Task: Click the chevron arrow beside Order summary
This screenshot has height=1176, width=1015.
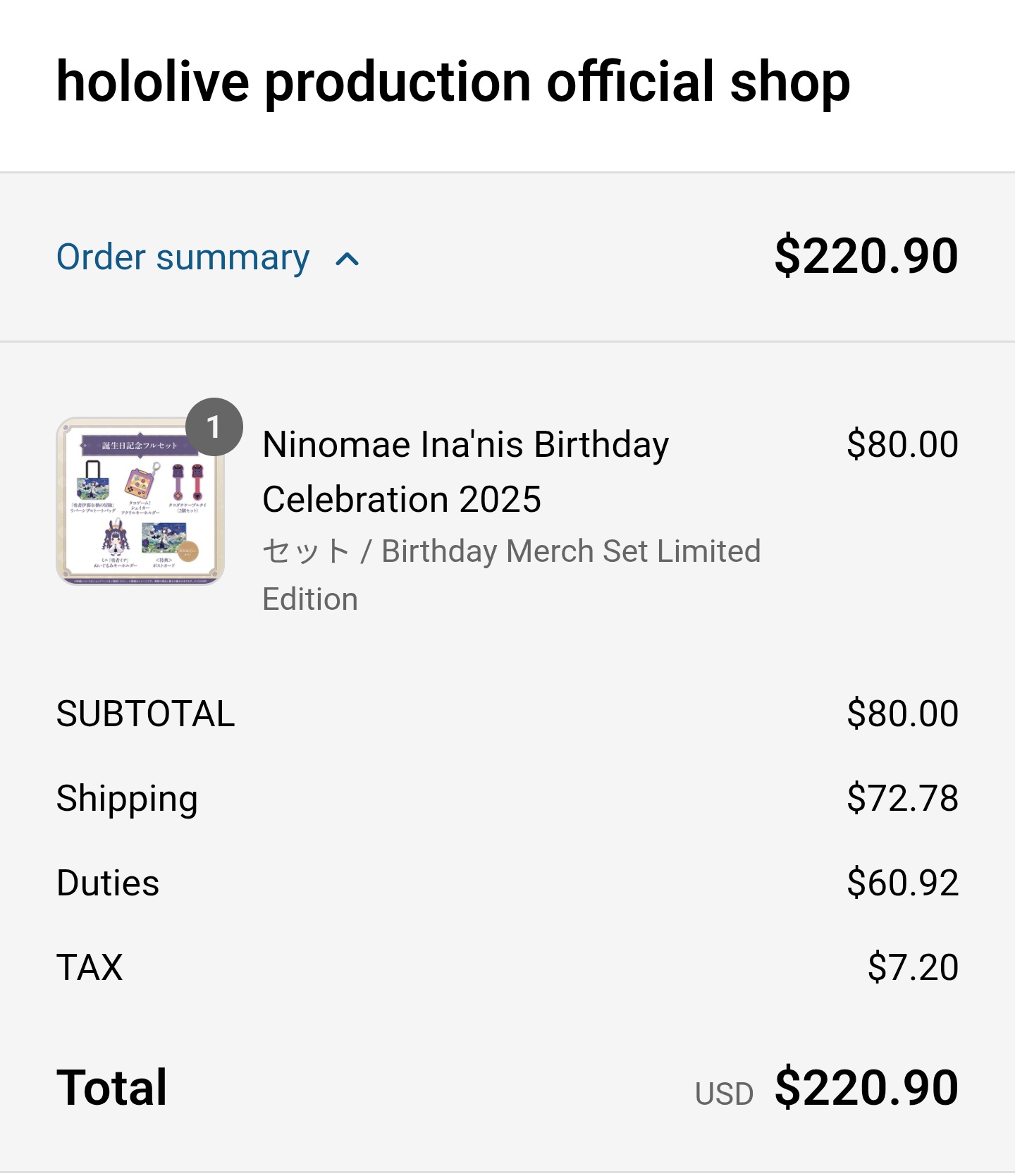Action: [x=347, y=259]
